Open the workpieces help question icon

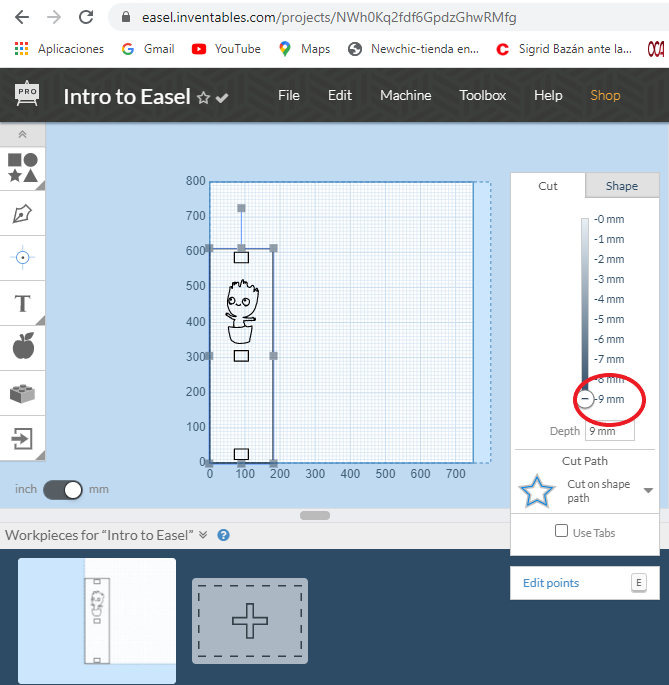click(x=223, y=535)
